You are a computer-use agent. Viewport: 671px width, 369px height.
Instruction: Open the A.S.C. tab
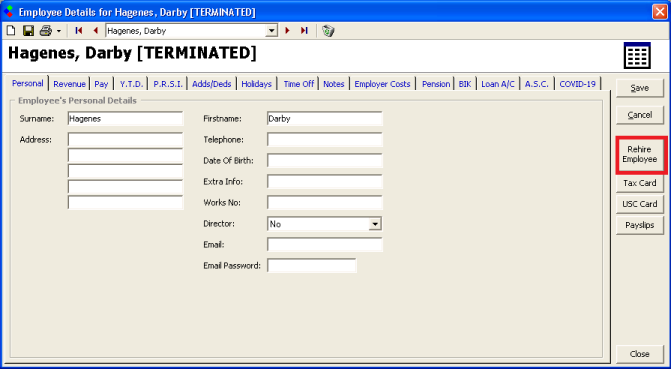(537, 84)
